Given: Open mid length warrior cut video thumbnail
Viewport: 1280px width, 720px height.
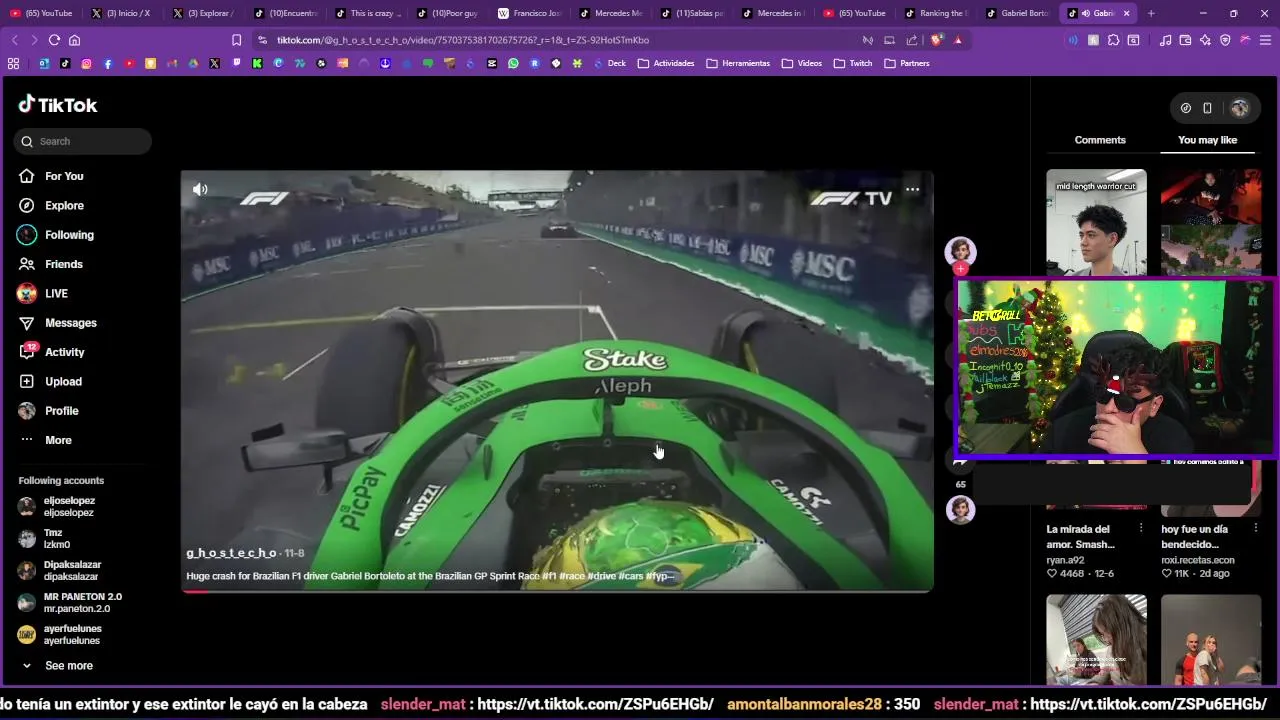Looking at the screenshot, I should tap(1096, 222).
